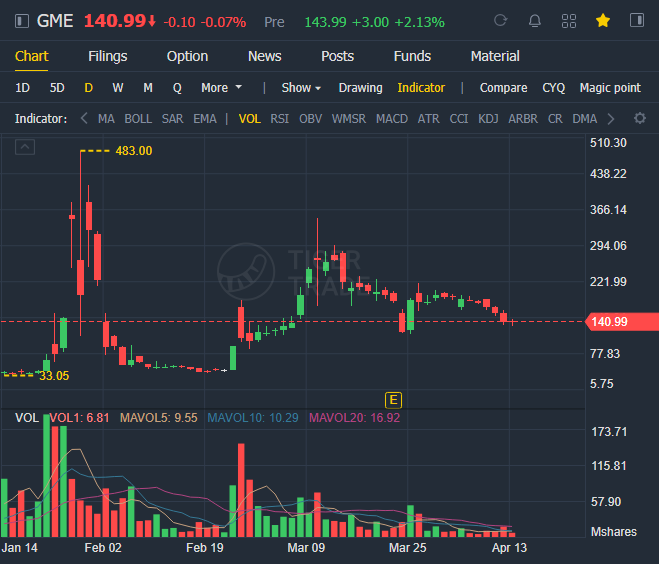Enable the EMA indicator
The image size is (659, 564).
(x=205, y=119)
